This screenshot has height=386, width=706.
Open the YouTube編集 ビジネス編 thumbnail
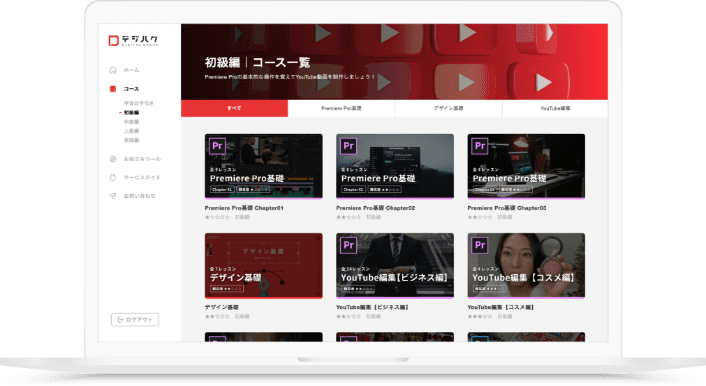[x=395, y=266]
